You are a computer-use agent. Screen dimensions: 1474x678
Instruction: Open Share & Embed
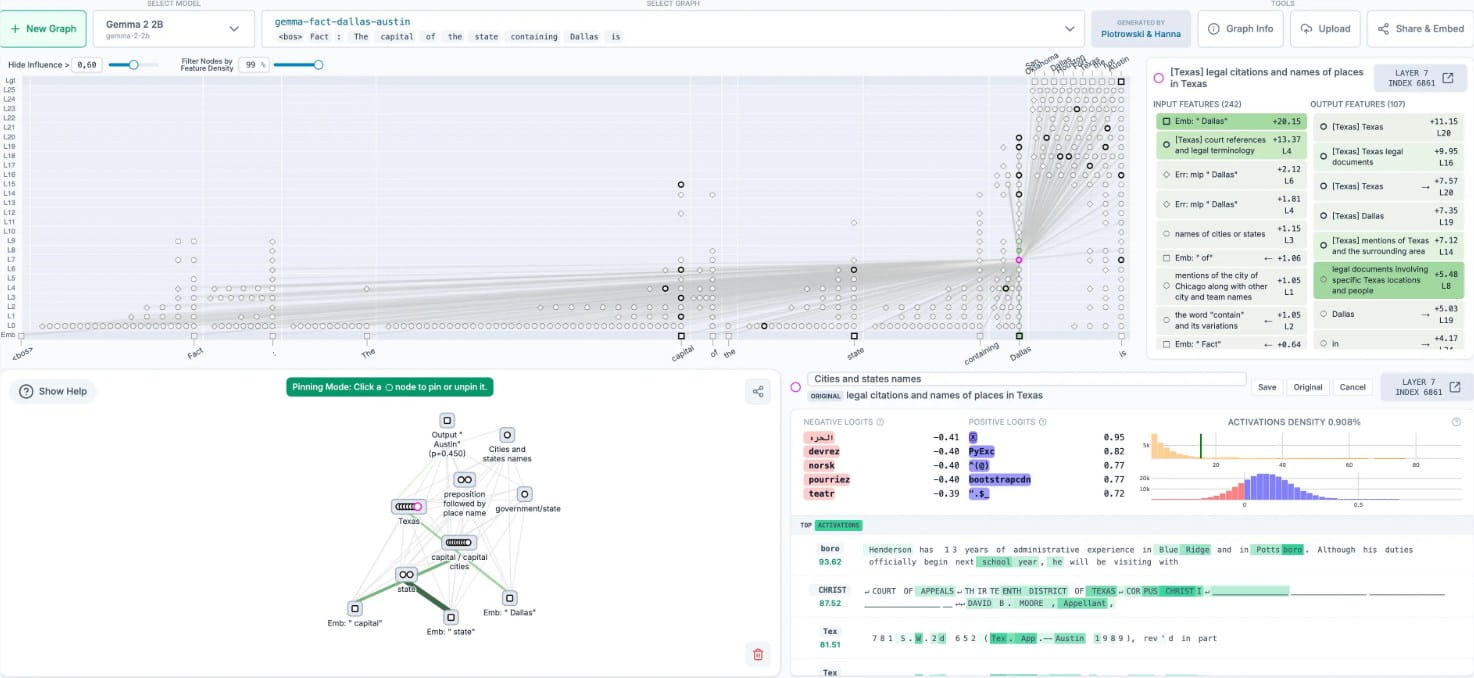pos(1419,29)
